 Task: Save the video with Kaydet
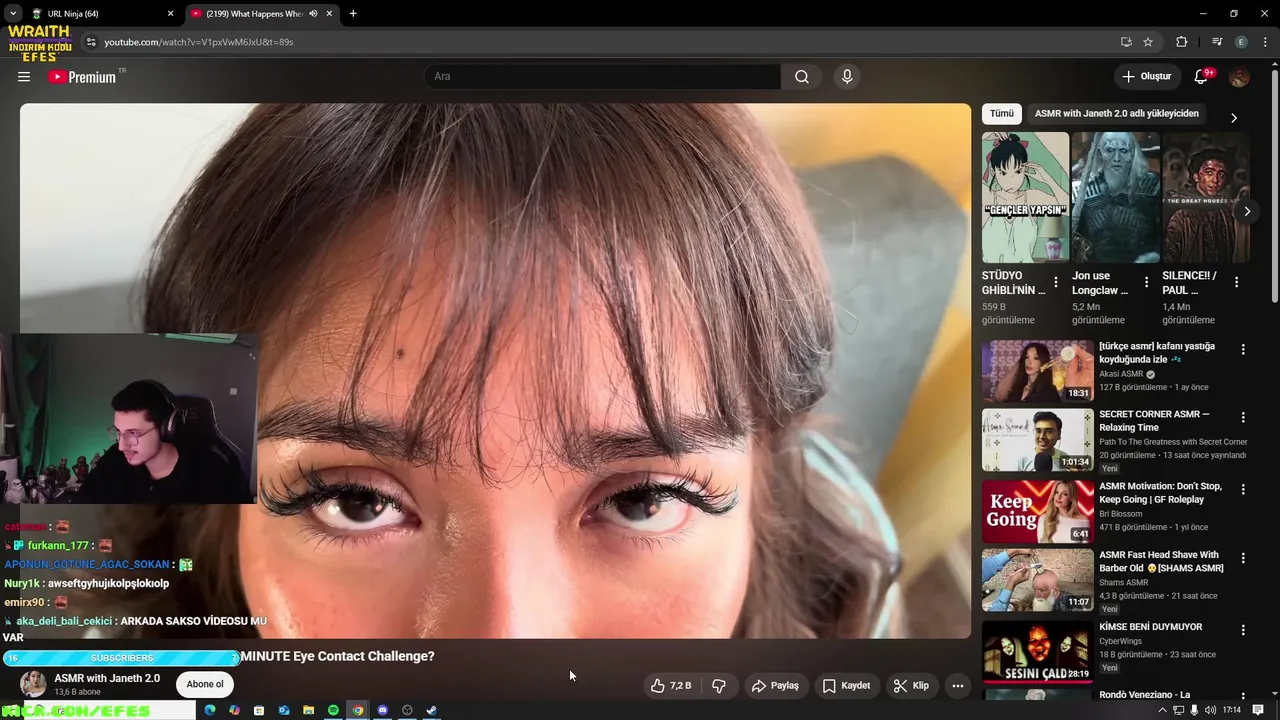[846, 686]
